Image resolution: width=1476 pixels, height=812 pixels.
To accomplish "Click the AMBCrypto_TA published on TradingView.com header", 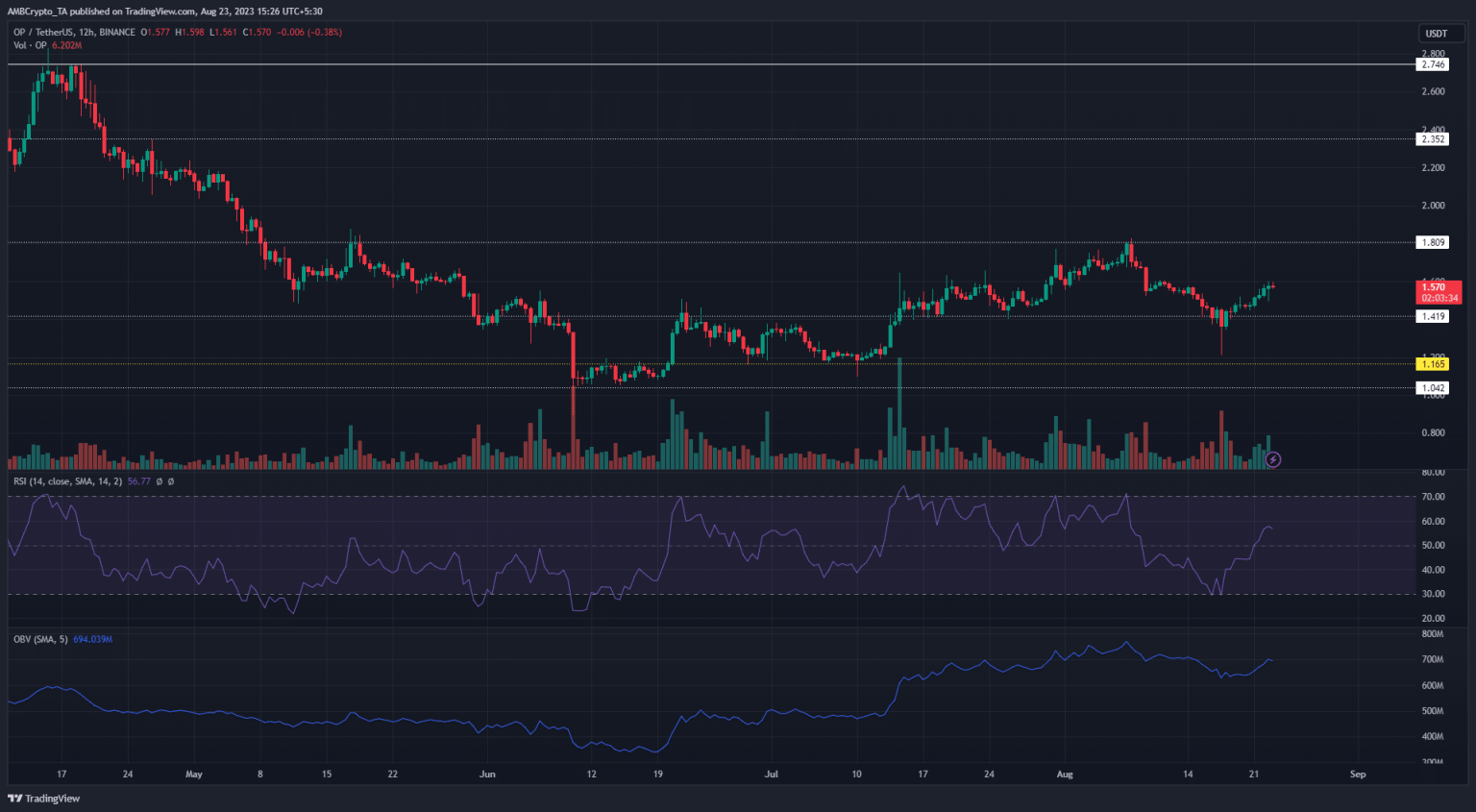I will pyautogui.click(x=165, y=12).
